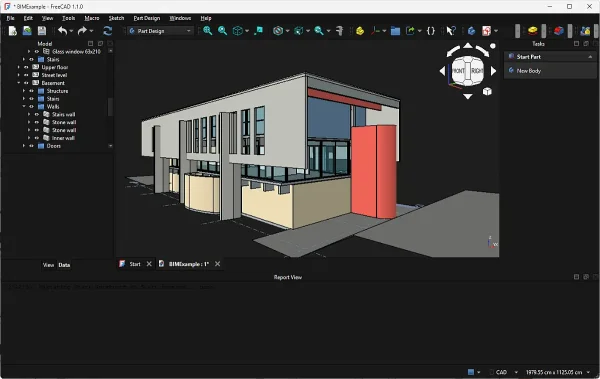
Task: Create a new document from the toolbar
Action: [x=13, y=31]
